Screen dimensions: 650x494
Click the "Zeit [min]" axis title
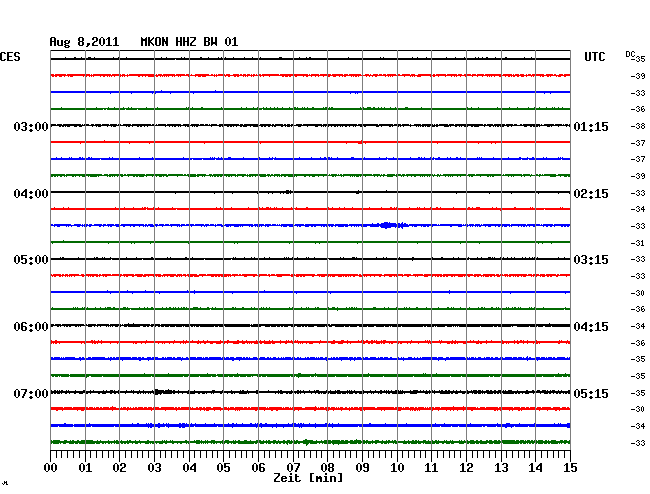pos(308,478)
